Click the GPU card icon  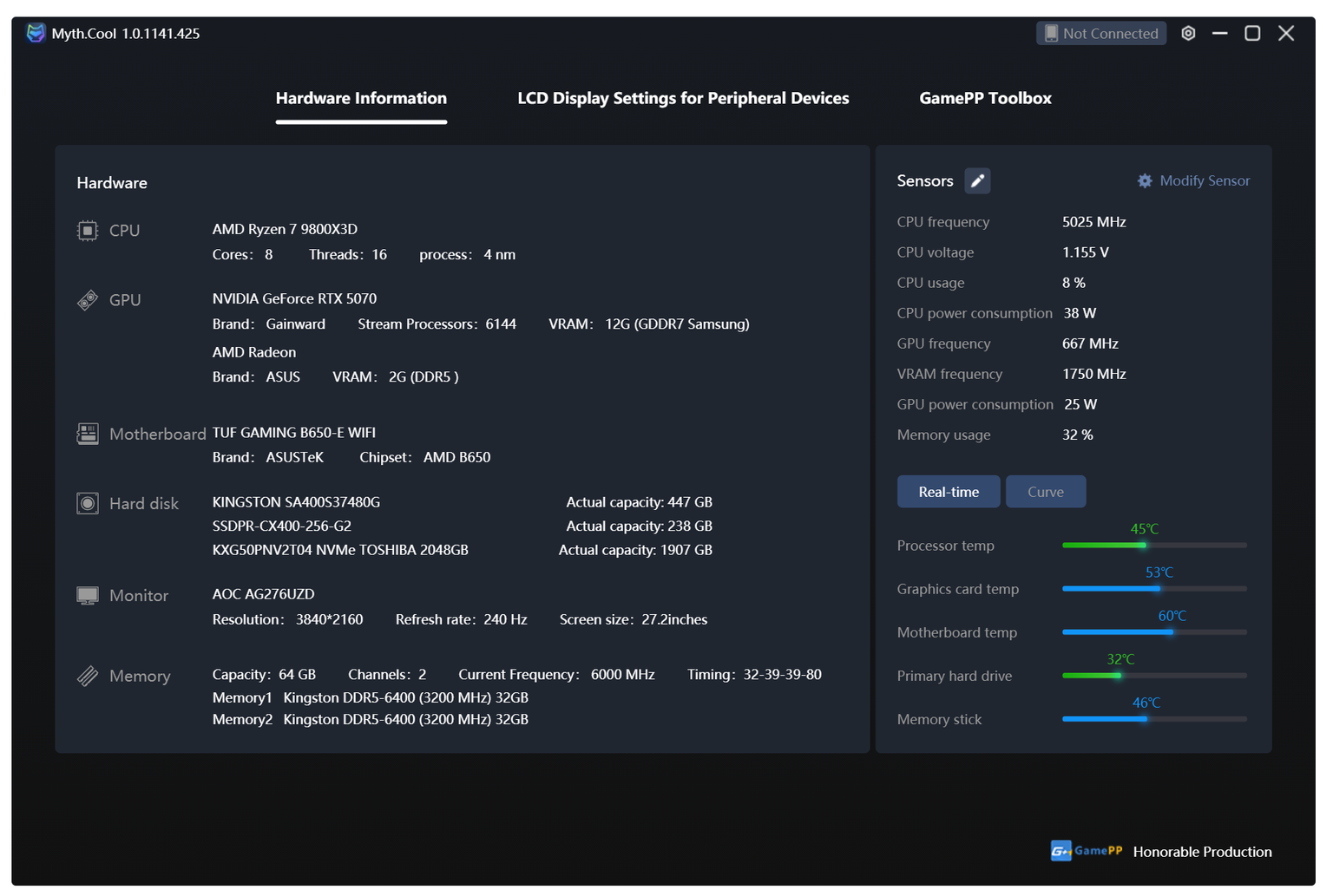(88, 300)
